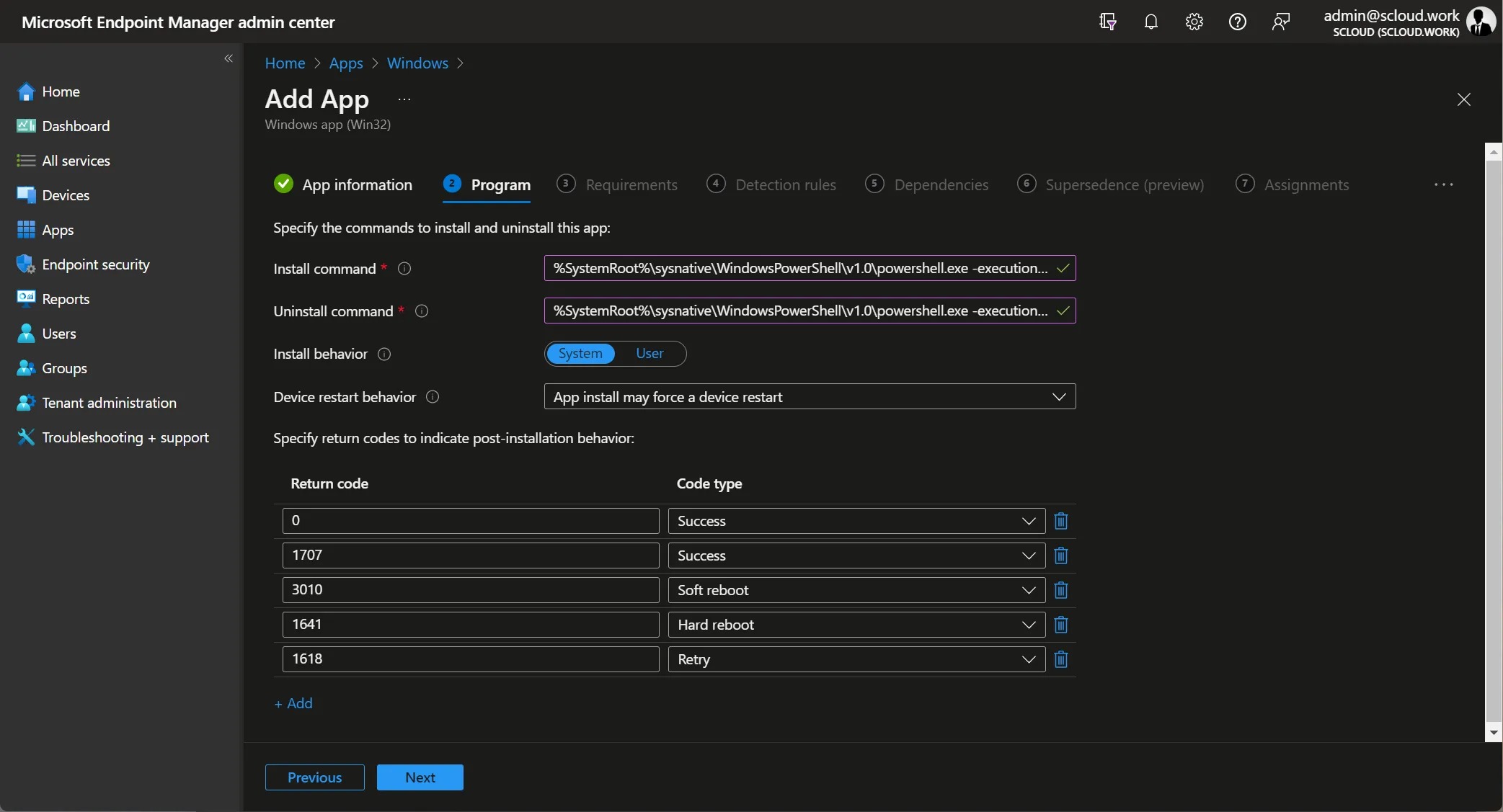Open code type dropdown for return code 1707

pyautogui.click(x=856, y=556)
